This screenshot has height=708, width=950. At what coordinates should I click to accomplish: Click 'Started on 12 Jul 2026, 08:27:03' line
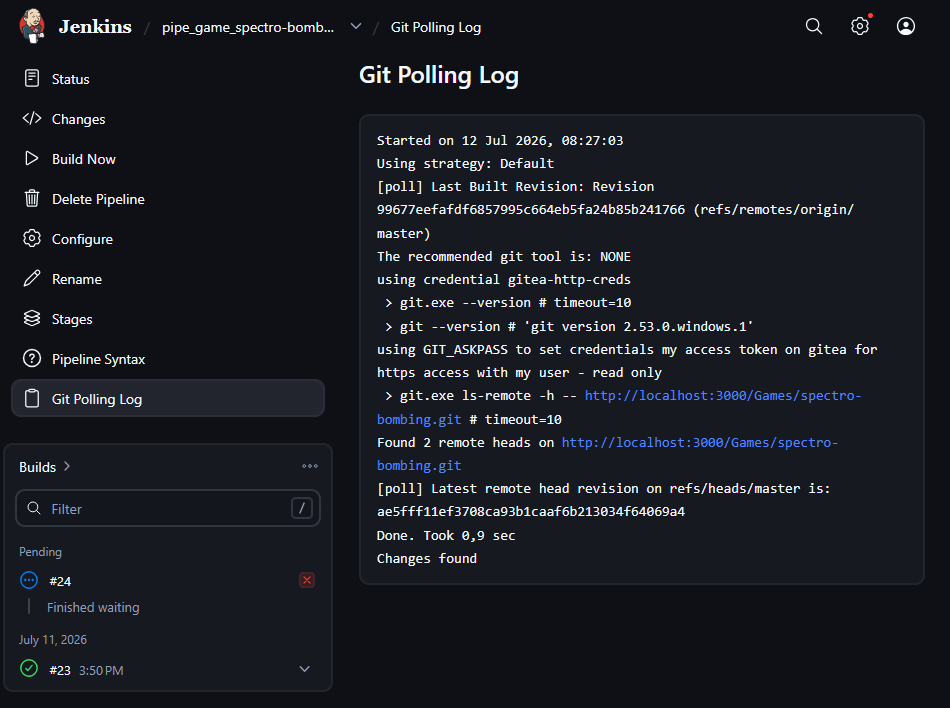point(500,141)
